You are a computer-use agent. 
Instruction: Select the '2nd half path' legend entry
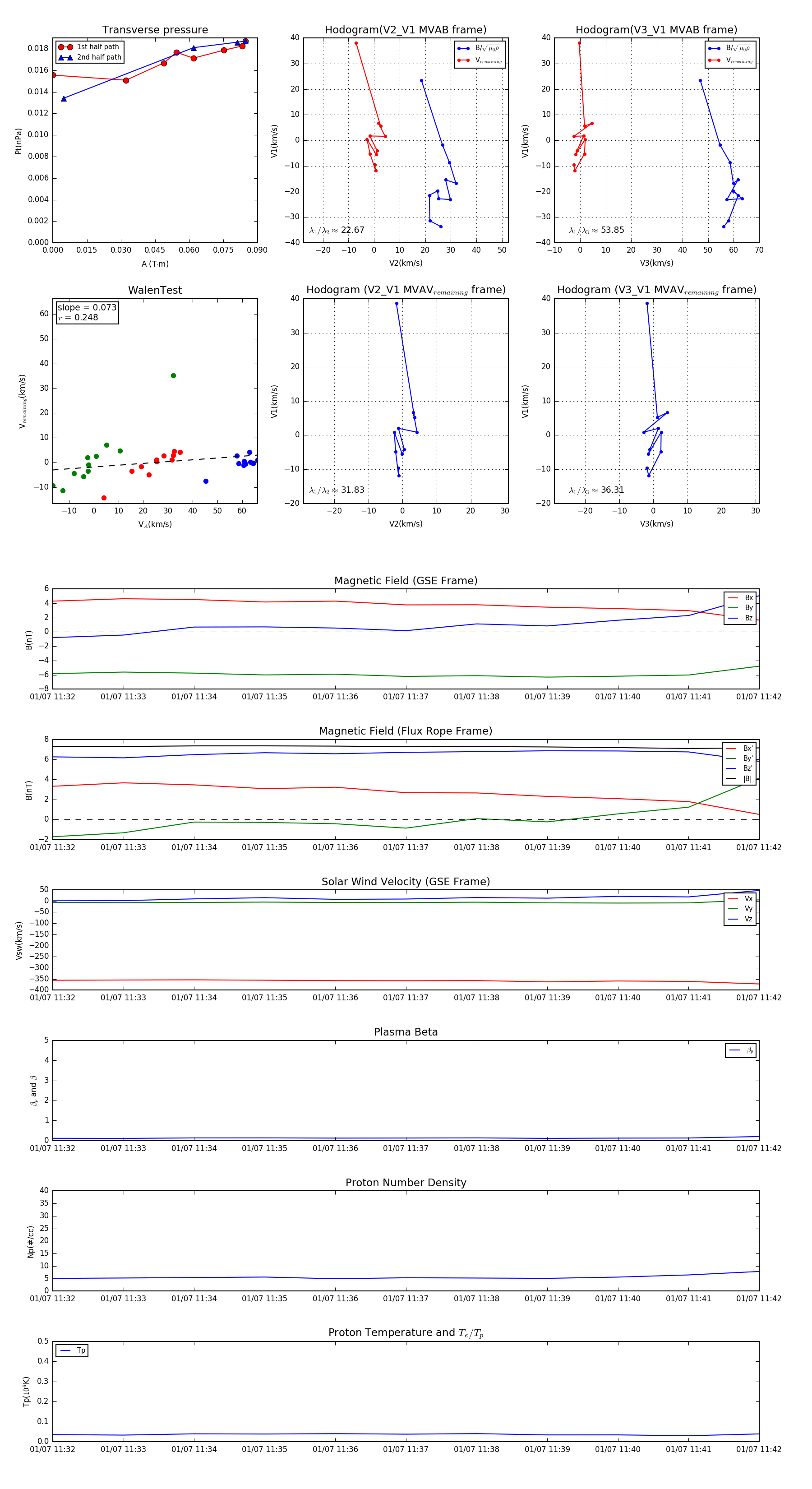click(90, 57)
